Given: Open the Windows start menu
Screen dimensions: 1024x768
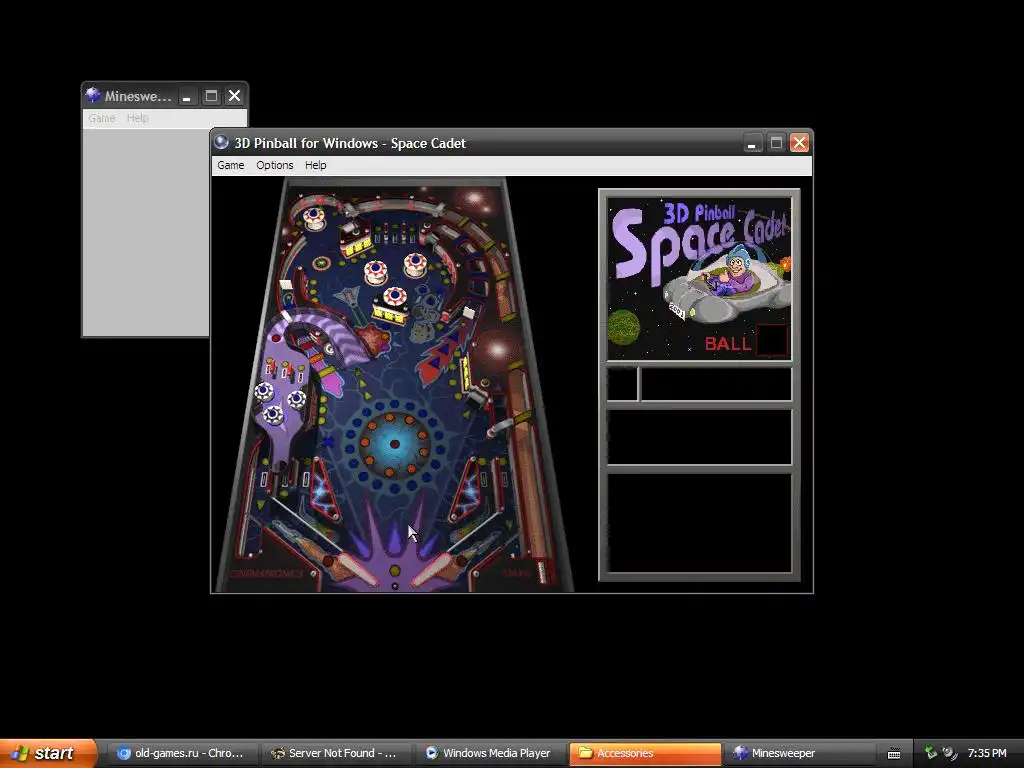Looking at the screenshot, I should click(48, 753).
